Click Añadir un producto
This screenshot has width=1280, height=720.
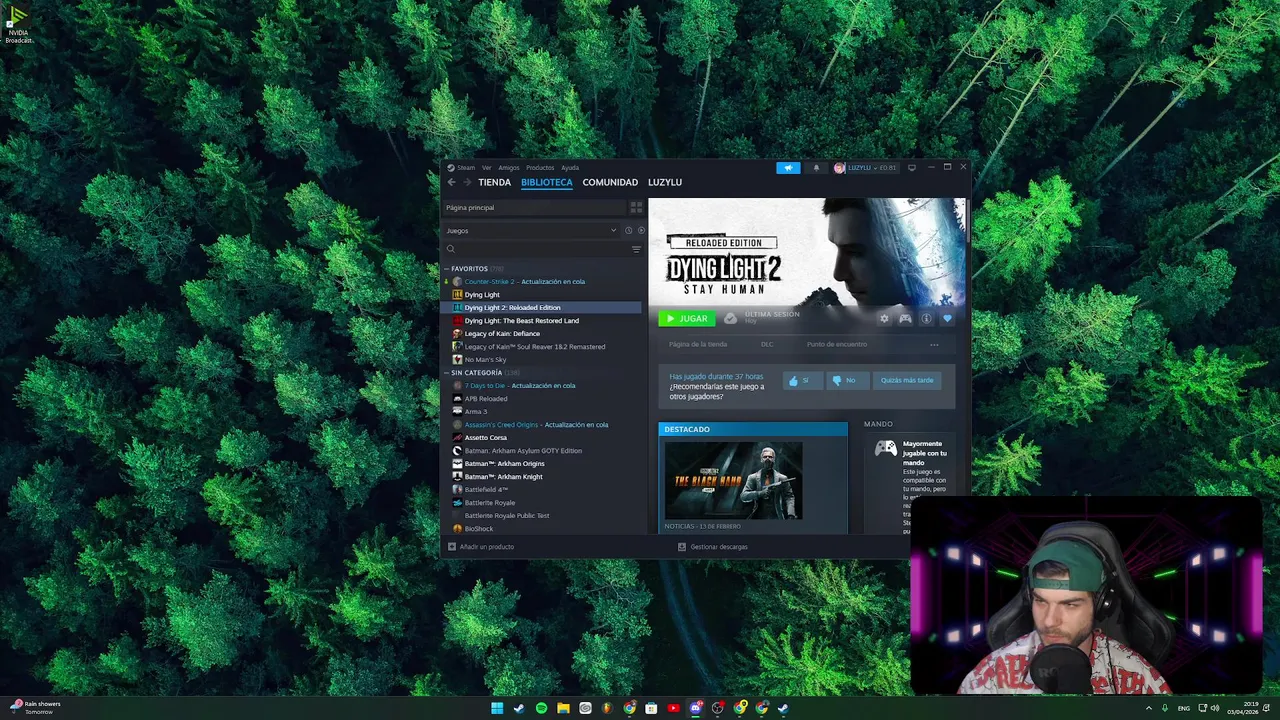[x=481, y=547]
